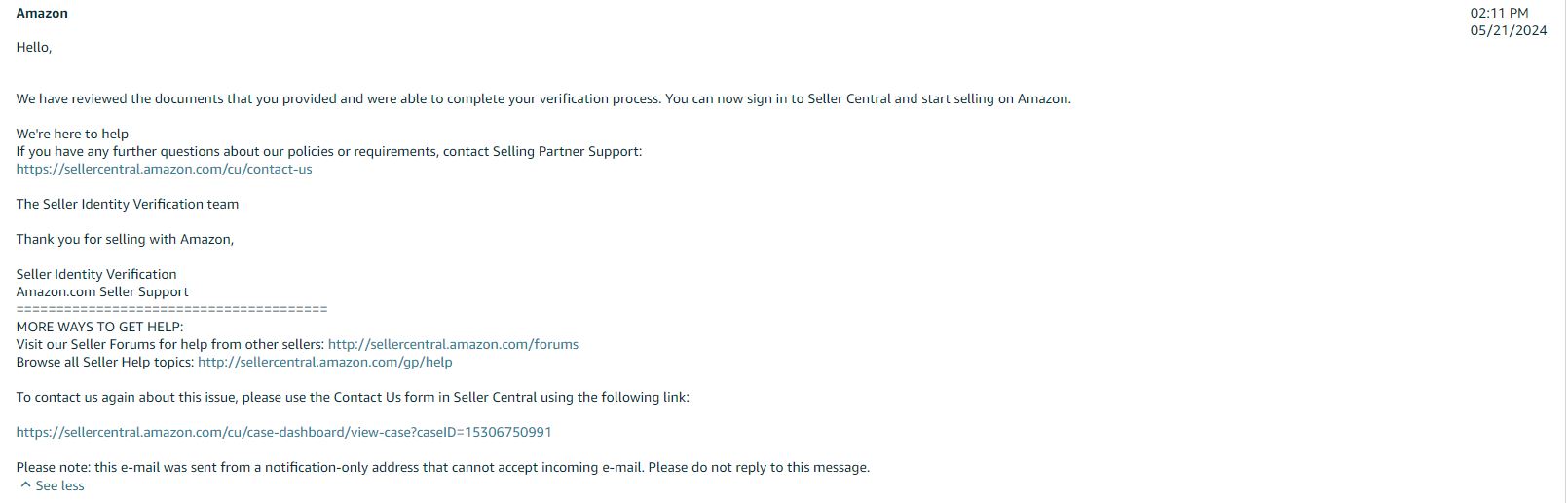Click the verification process completed sentence
The image size is (1568, 503).
[x=543, y=98]
